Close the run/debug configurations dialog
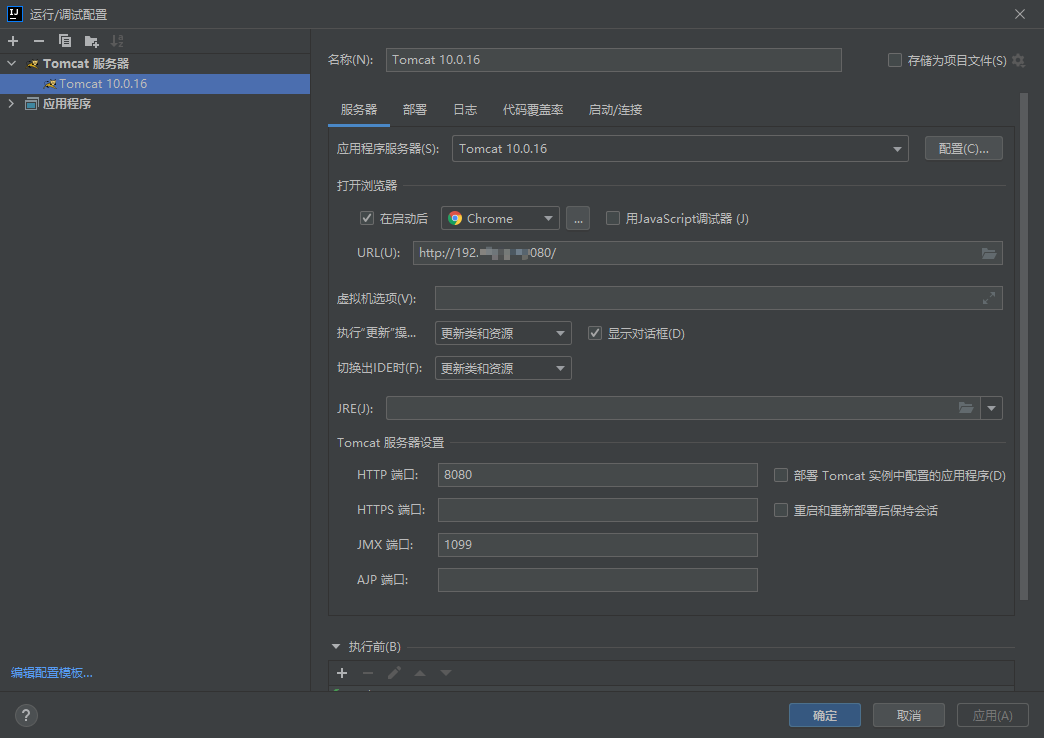This screenshot has height=738, width=1044. 1019,14
